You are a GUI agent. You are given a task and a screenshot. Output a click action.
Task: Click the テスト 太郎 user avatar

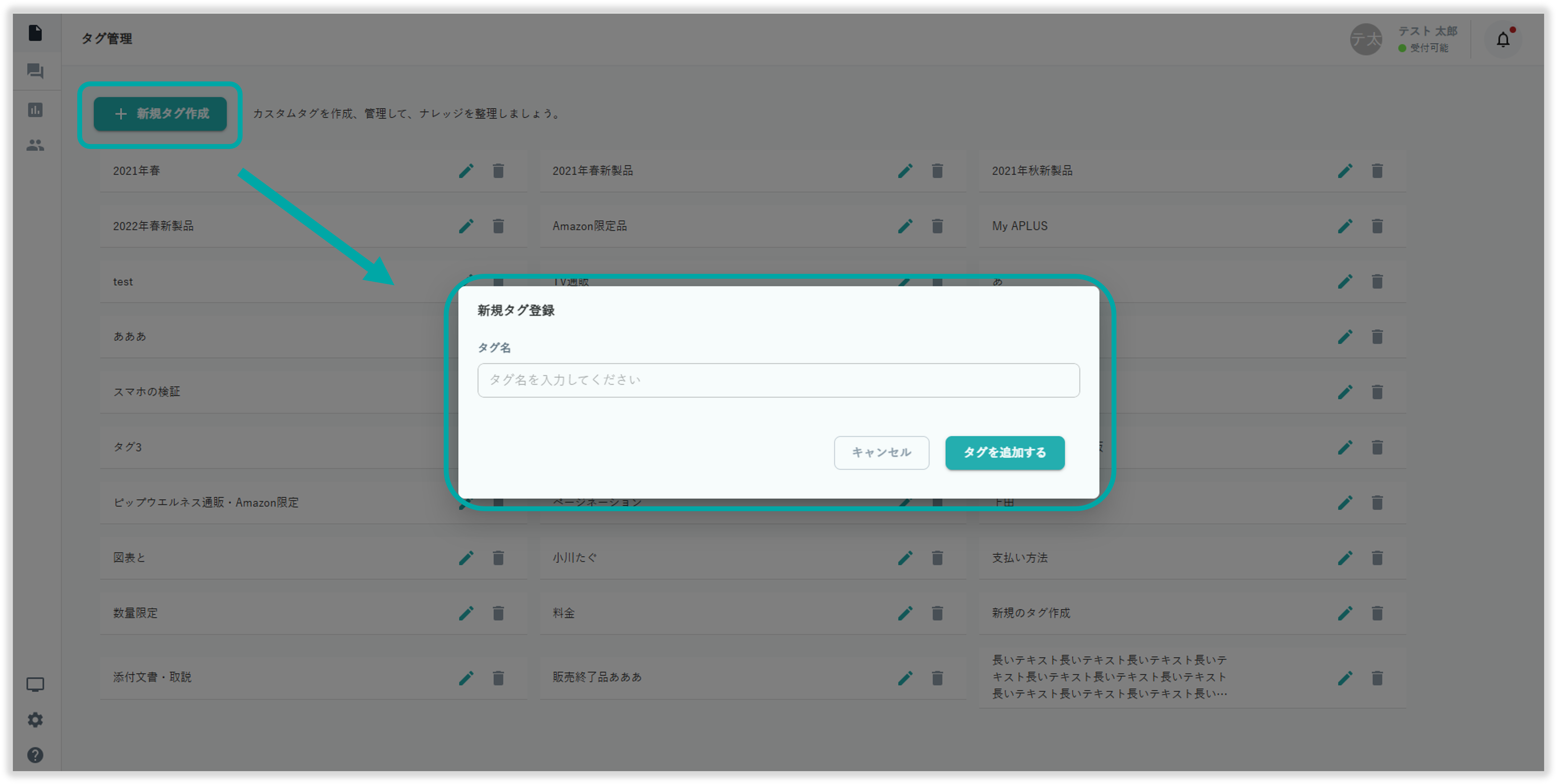click(1366, 40)
